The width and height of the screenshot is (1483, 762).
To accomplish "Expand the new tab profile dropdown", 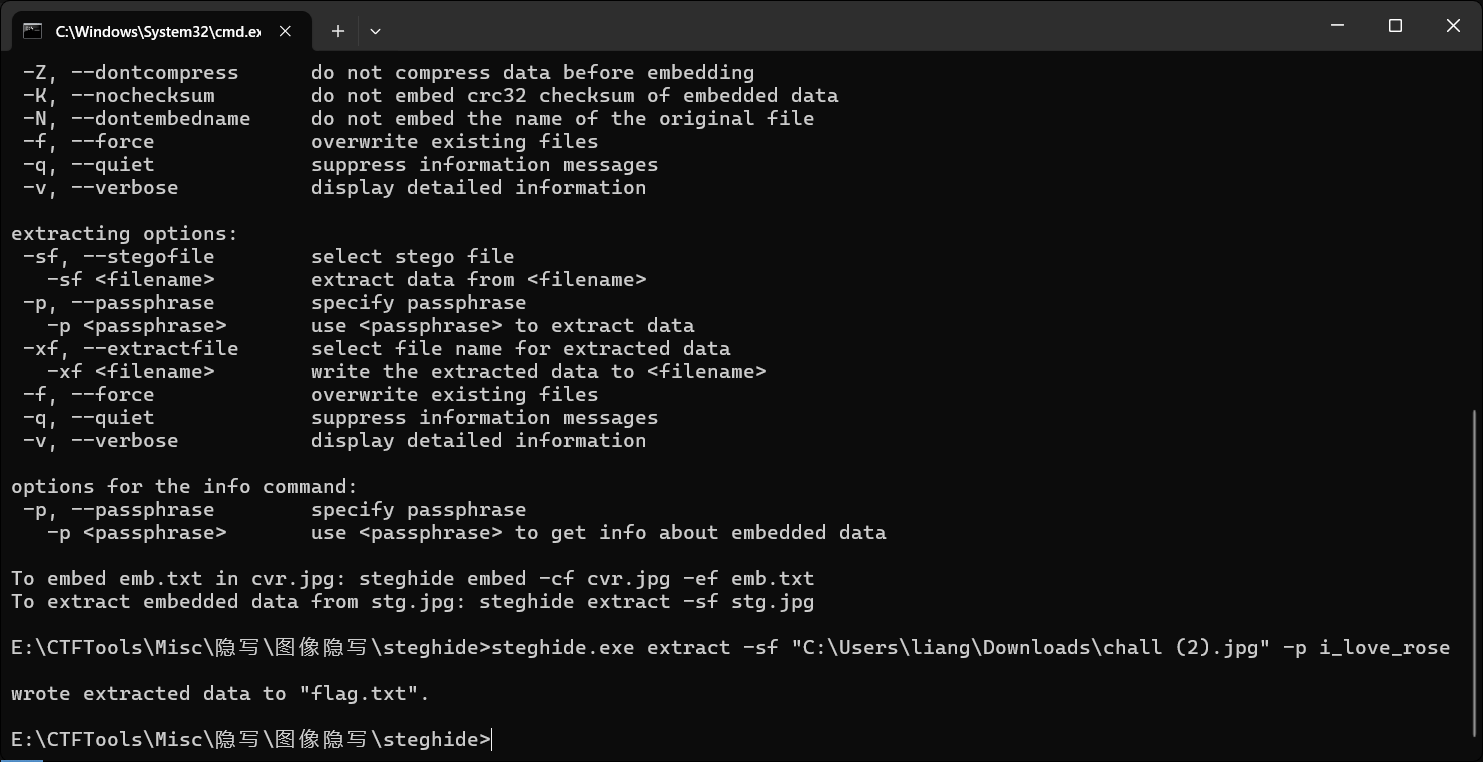I will coord(375,31).
